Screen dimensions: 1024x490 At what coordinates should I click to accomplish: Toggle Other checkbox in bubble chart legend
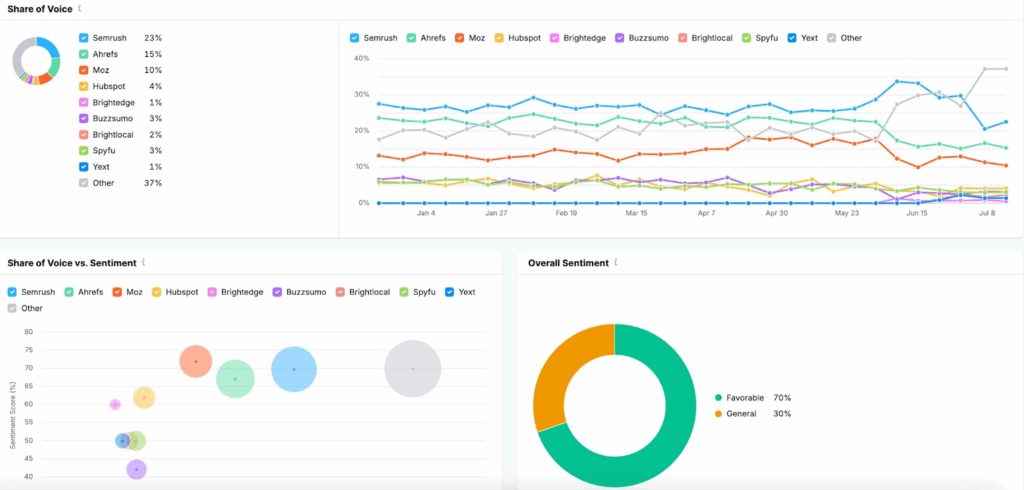coord(12,308)
